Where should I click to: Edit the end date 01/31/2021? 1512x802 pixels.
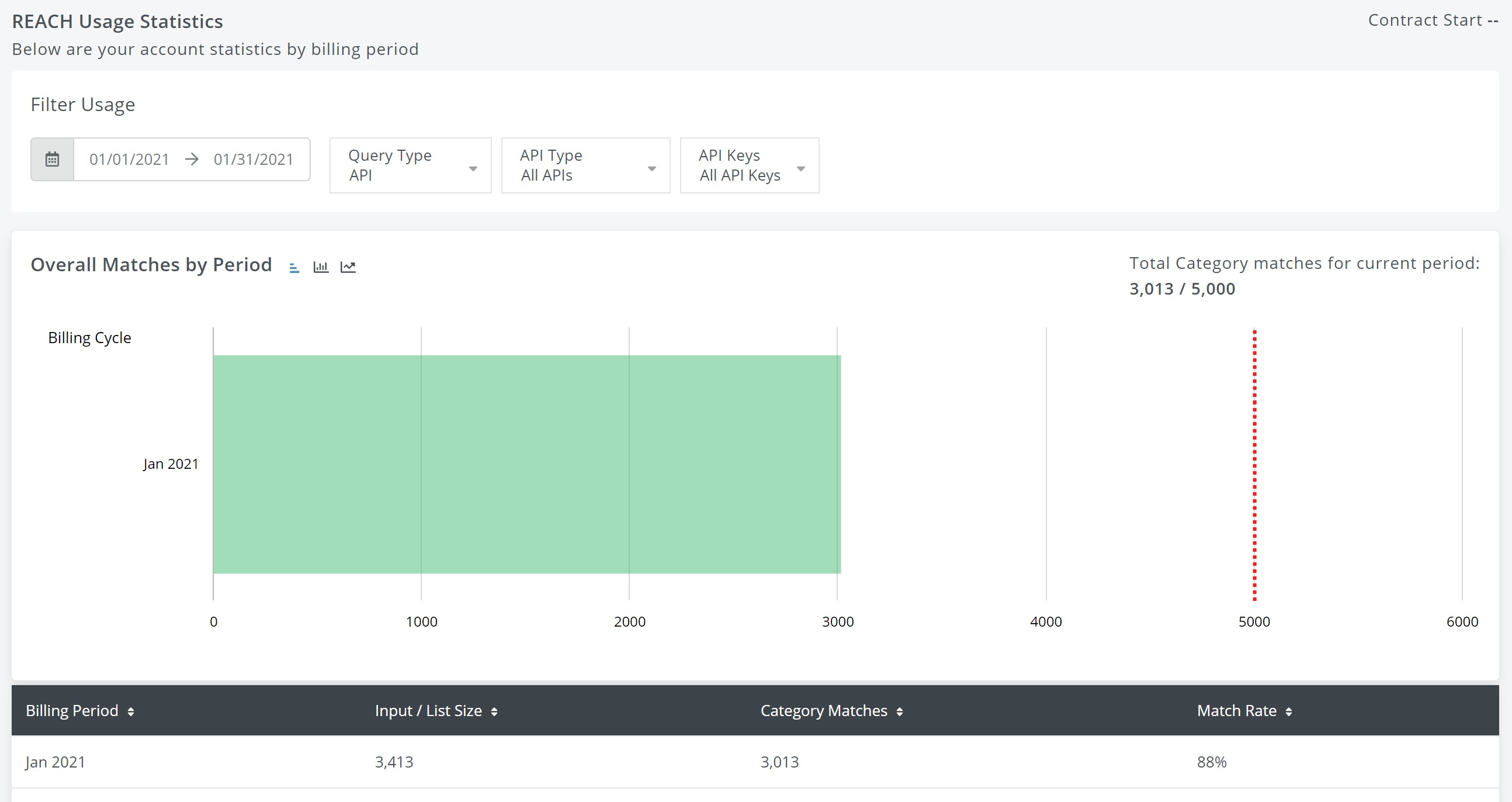(253, 160)
